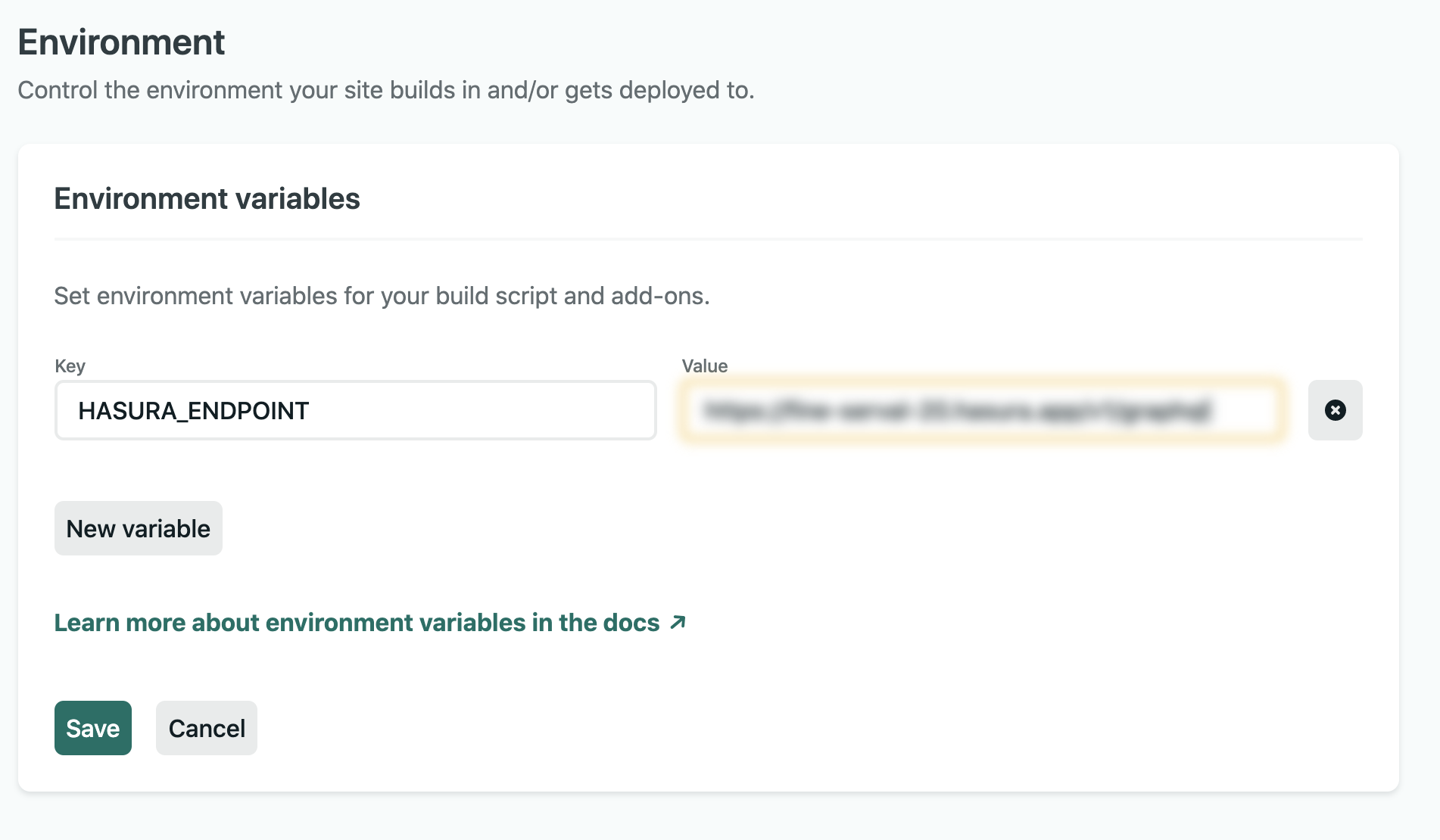This screenshot has height=840, width=1440.
Task: Save the environment variable changes
Action: click(x=92, y=727)
